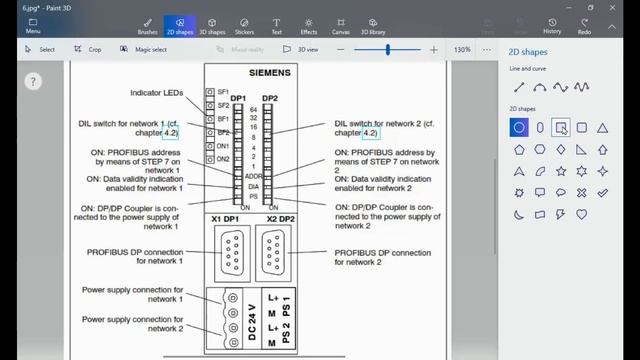This screenshot has height=360, width=640.
Task: Select the cross X shape
Action: tap(582, 193)
